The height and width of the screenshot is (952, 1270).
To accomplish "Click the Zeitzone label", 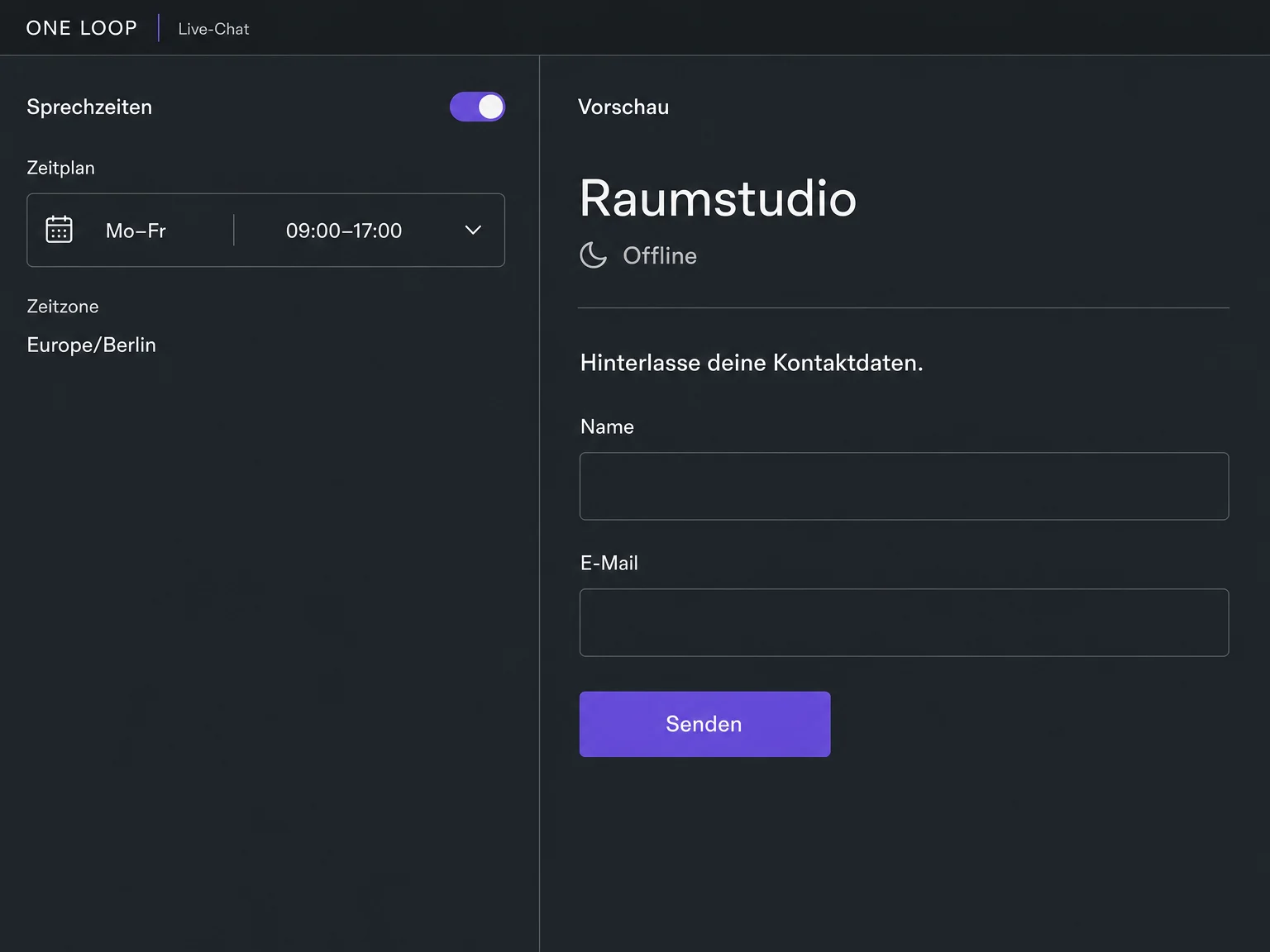I will coord(63,307).
